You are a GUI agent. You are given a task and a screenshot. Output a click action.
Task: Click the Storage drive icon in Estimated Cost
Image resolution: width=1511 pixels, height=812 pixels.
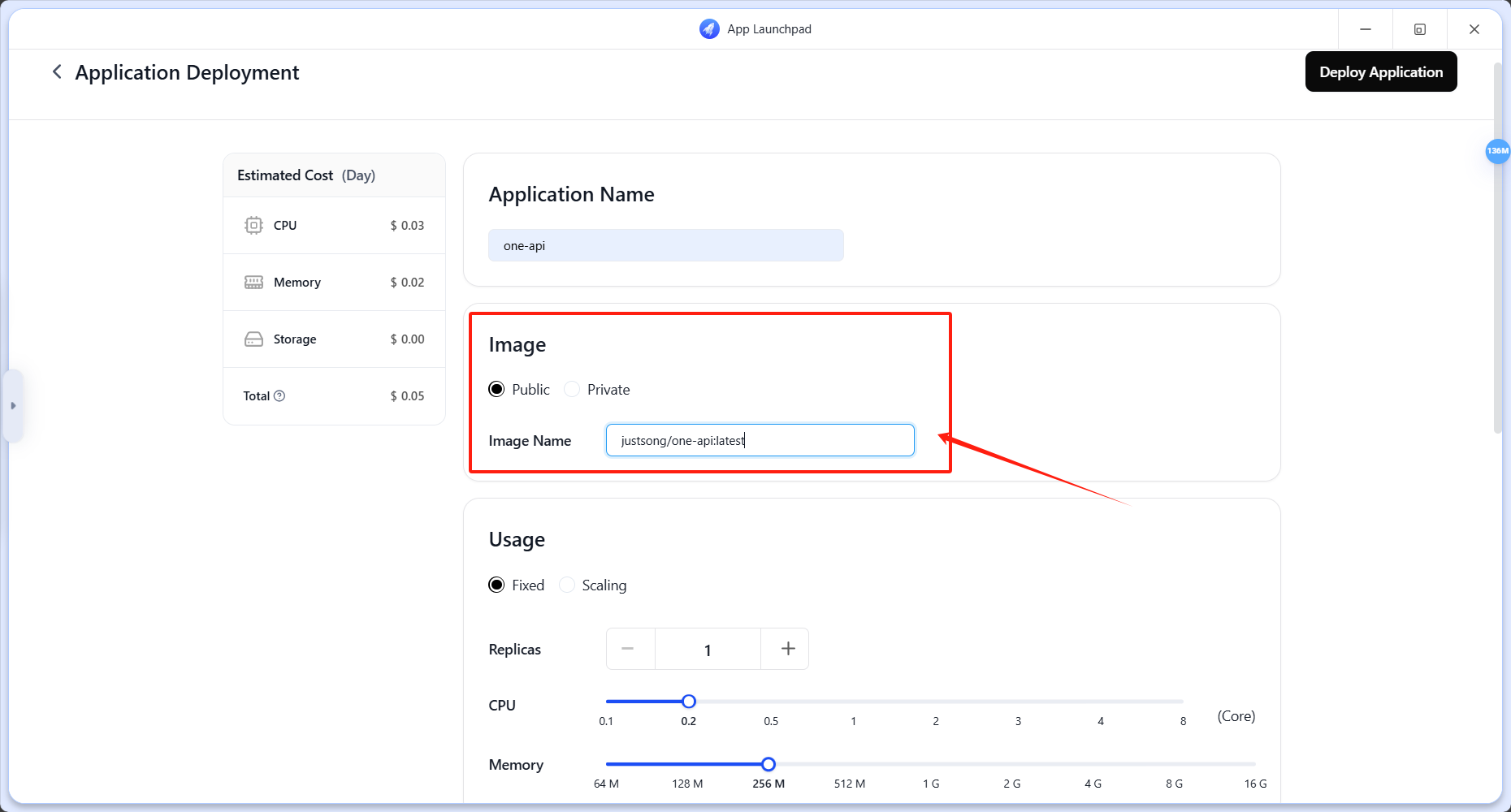click(253, 339)
